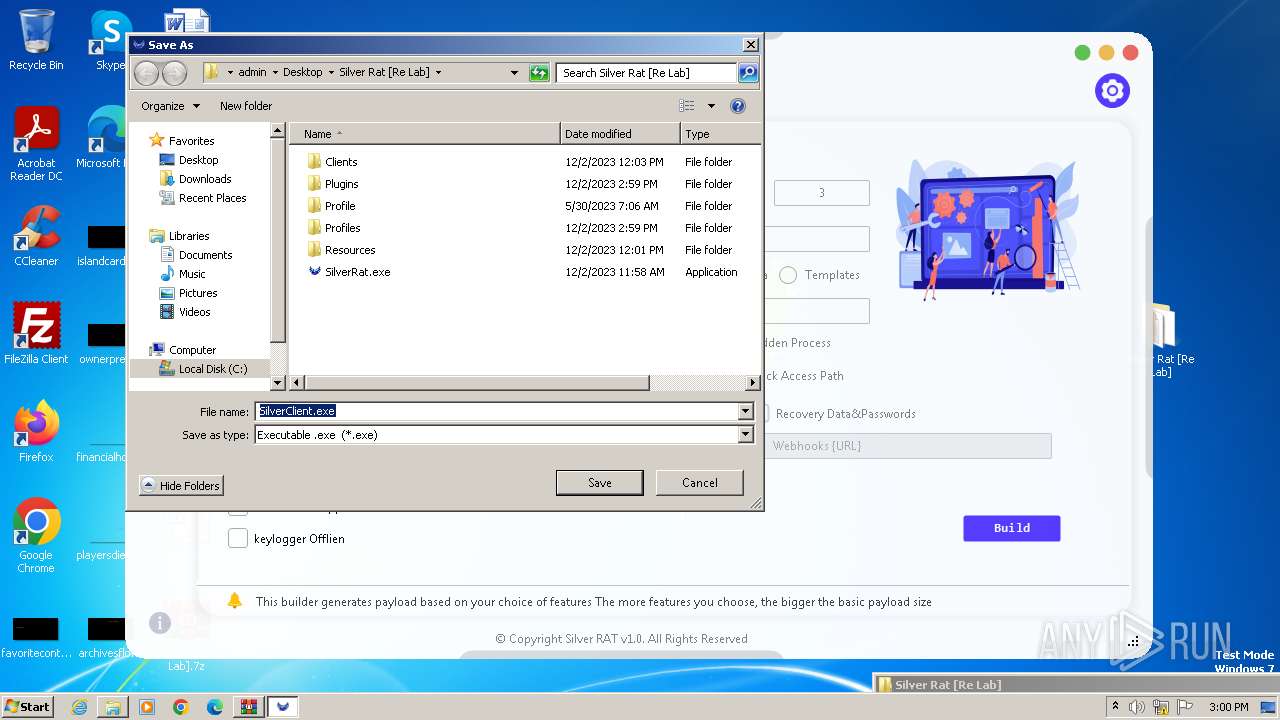Hide Folders in Save As dialog
1280x720 pixels.
181,485
